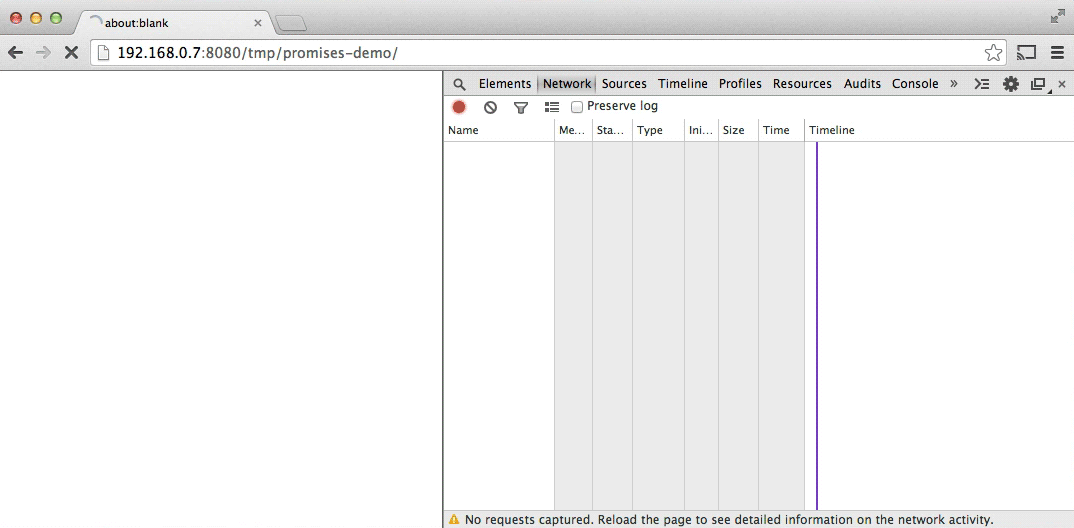Toggle the red network record button
This screenshot has height=528, width=1074.
click(x=459, y=107)
